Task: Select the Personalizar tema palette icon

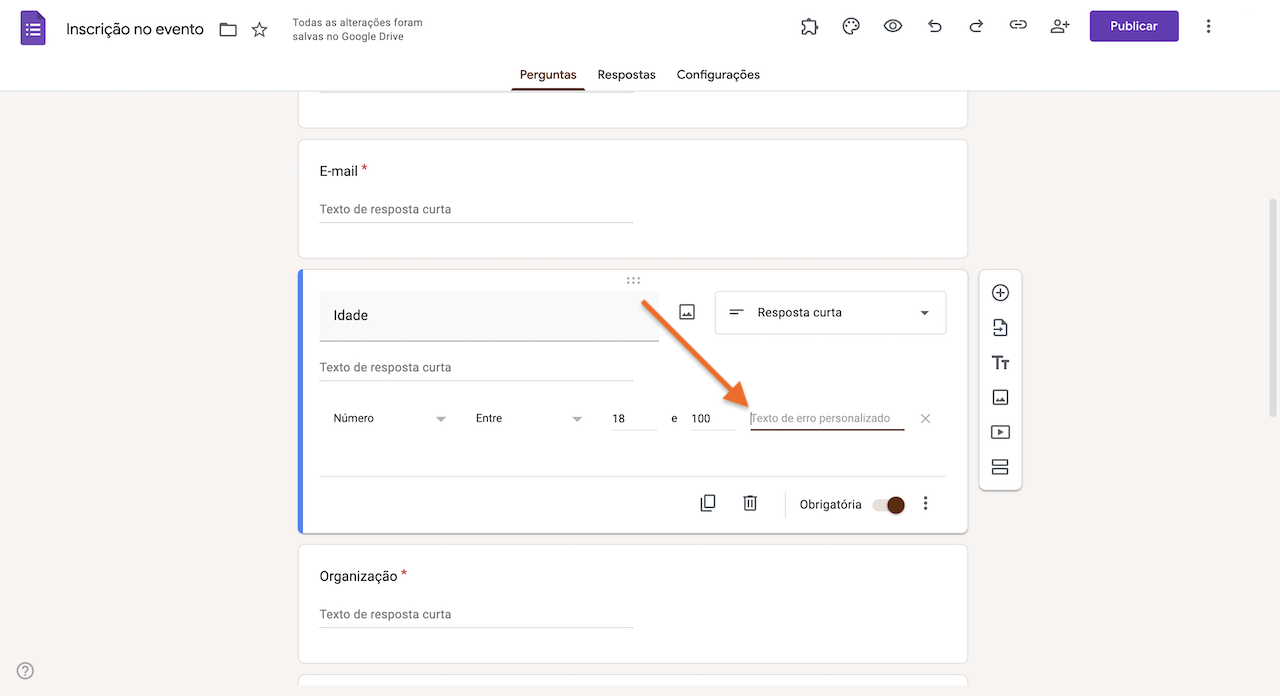Action: coord(850,26)
